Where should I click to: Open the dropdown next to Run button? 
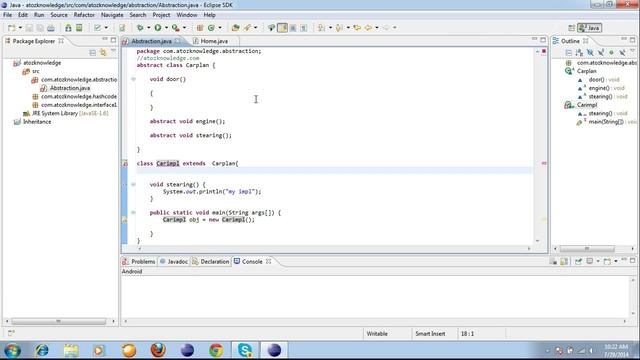pyautogui.click(x=166, y=28)
